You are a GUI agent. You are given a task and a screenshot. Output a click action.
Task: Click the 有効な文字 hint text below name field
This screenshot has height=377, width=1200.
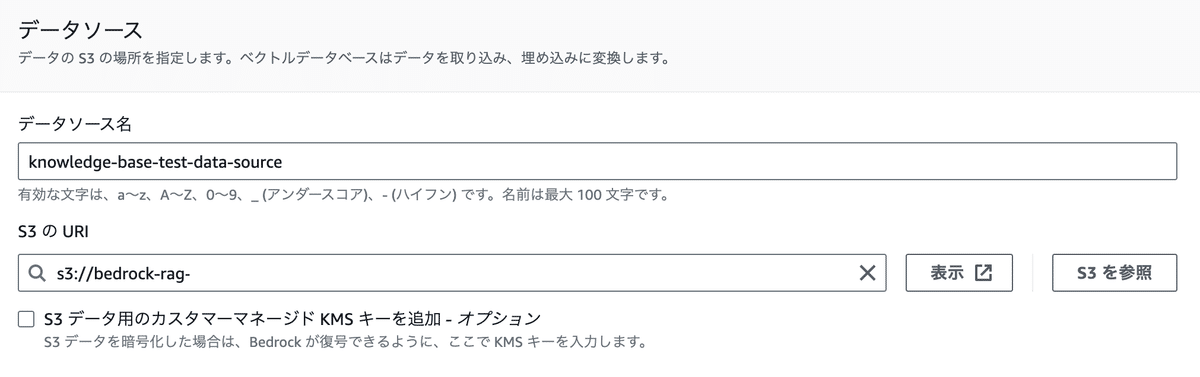click(x=343, y=194)
